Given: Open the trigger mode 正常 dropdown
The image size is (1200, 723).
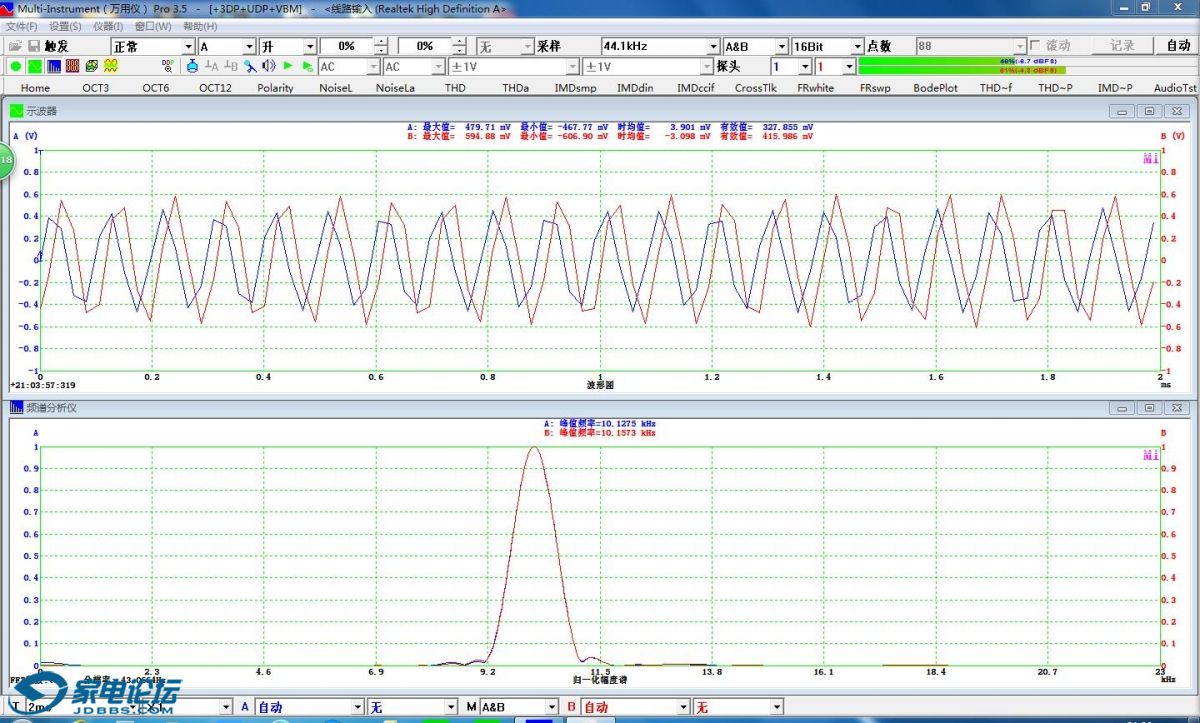Looking at the screenshot, I should click(188, 46).
